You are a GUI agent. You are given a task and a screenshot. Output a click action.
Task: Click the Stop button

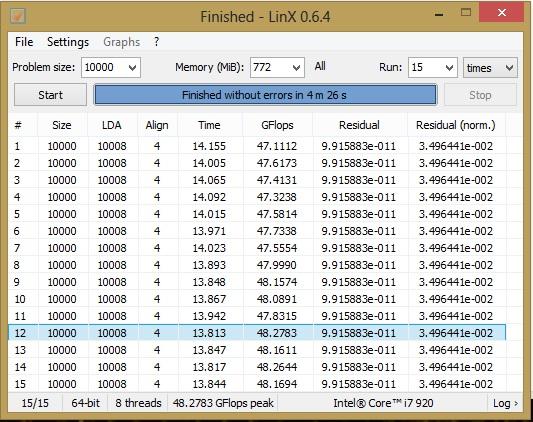(x=480, y=95)
